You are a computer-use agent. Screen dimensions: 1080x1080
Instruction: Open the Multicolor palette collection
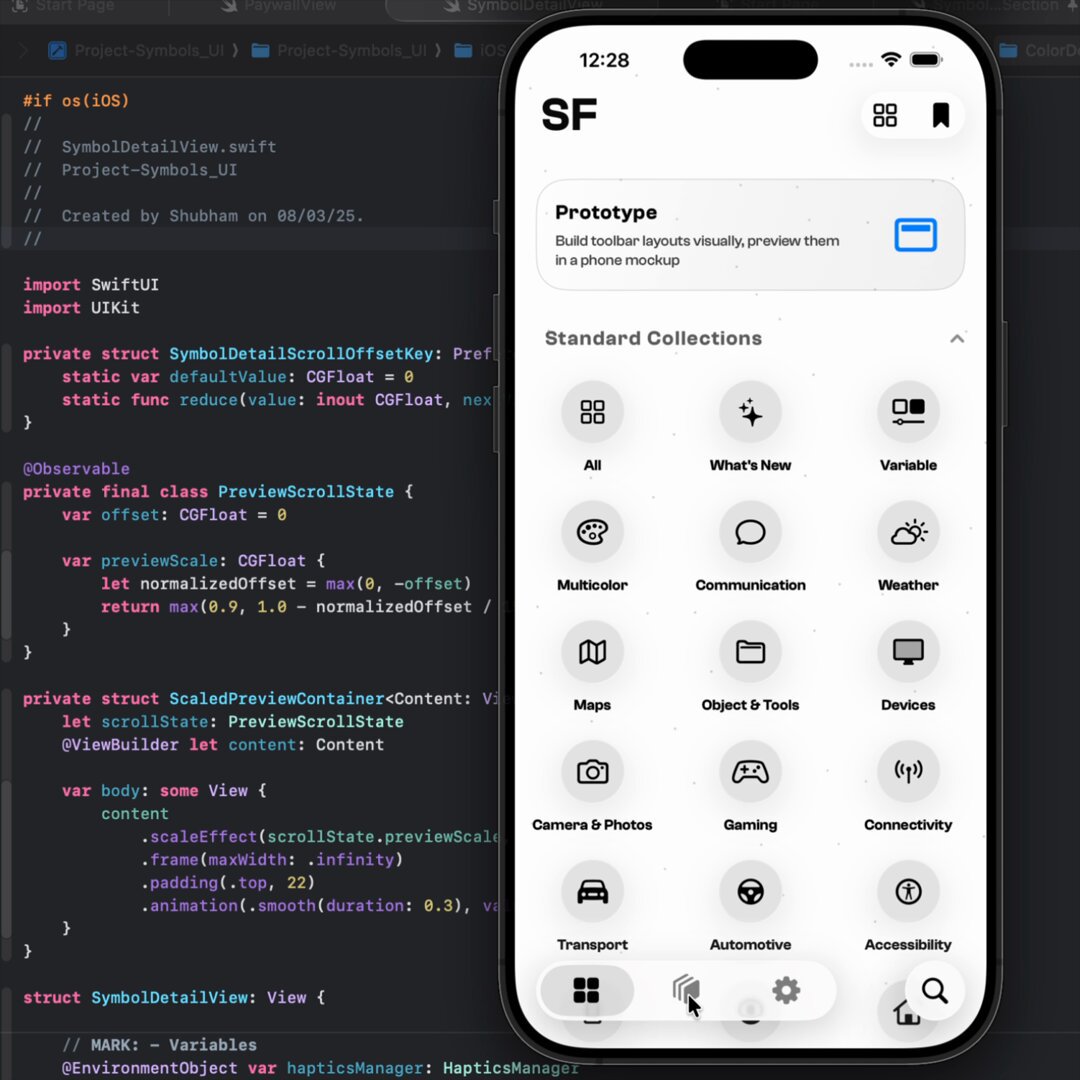[x=592, y=532]
